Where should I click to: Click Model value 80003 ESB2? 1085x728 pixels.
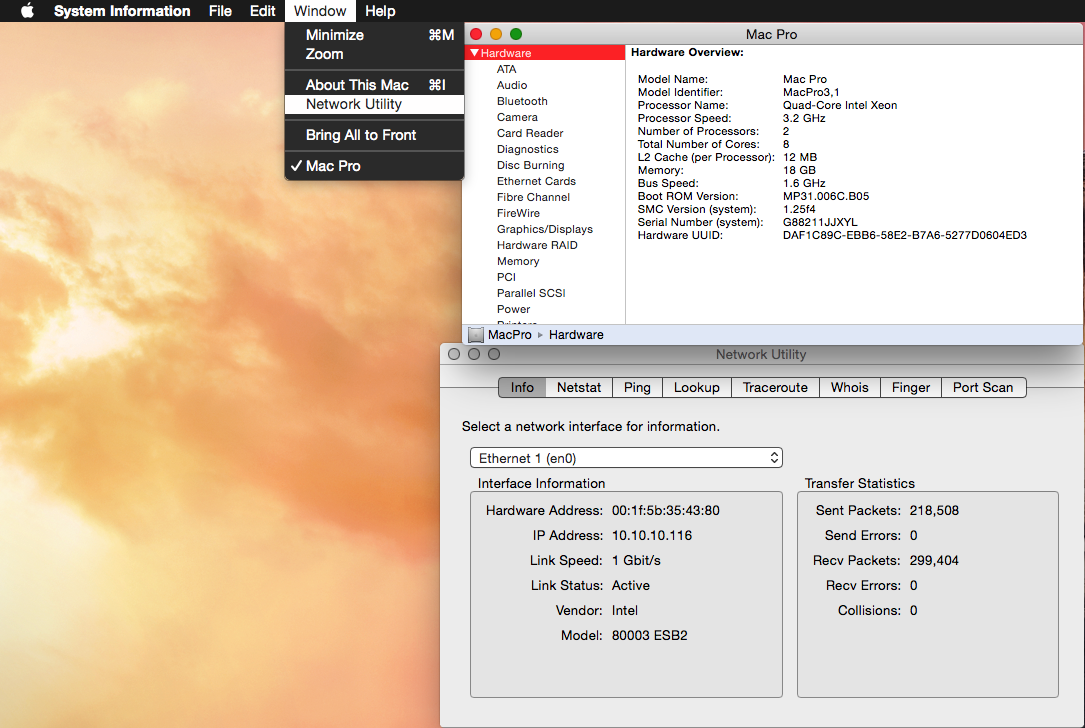[650, 635]
